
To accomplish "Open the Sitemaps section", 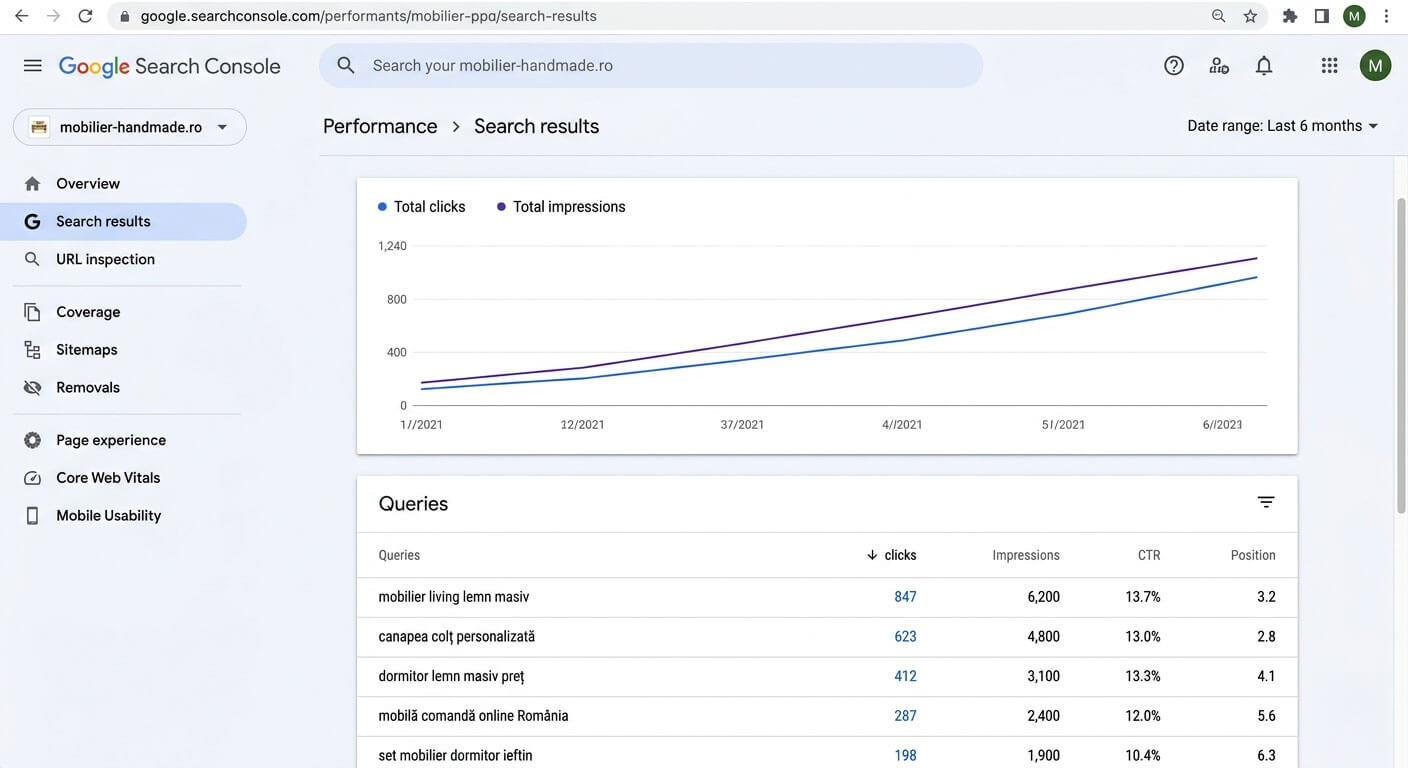I will tap(123, 350).
